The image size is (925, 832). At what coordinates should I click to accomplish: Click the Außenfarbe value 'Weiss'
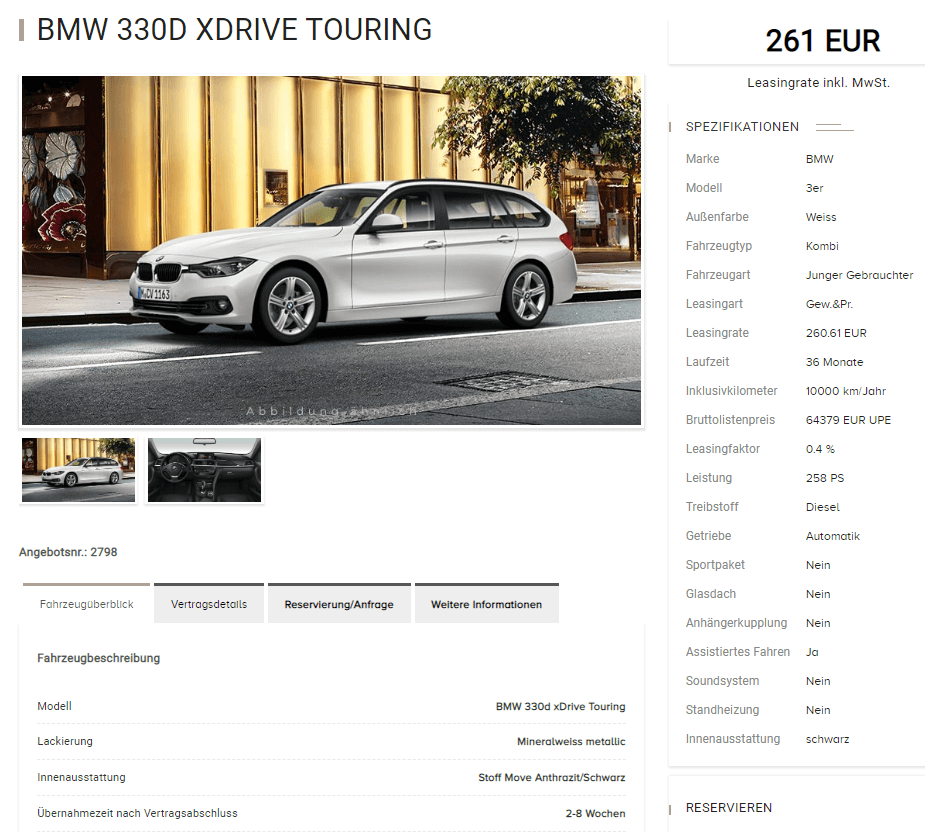point(821,217)
